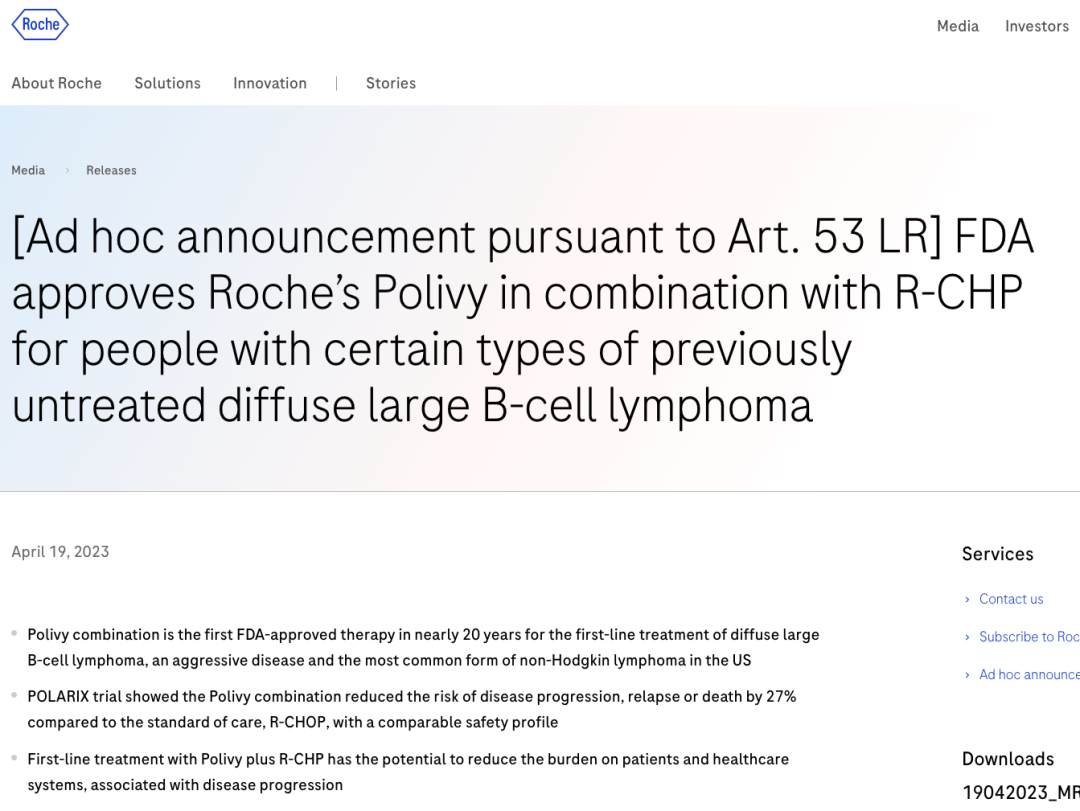1080x811 pixels.
Task: Select the Media breadcrumb link
Action: coord(28,170)
